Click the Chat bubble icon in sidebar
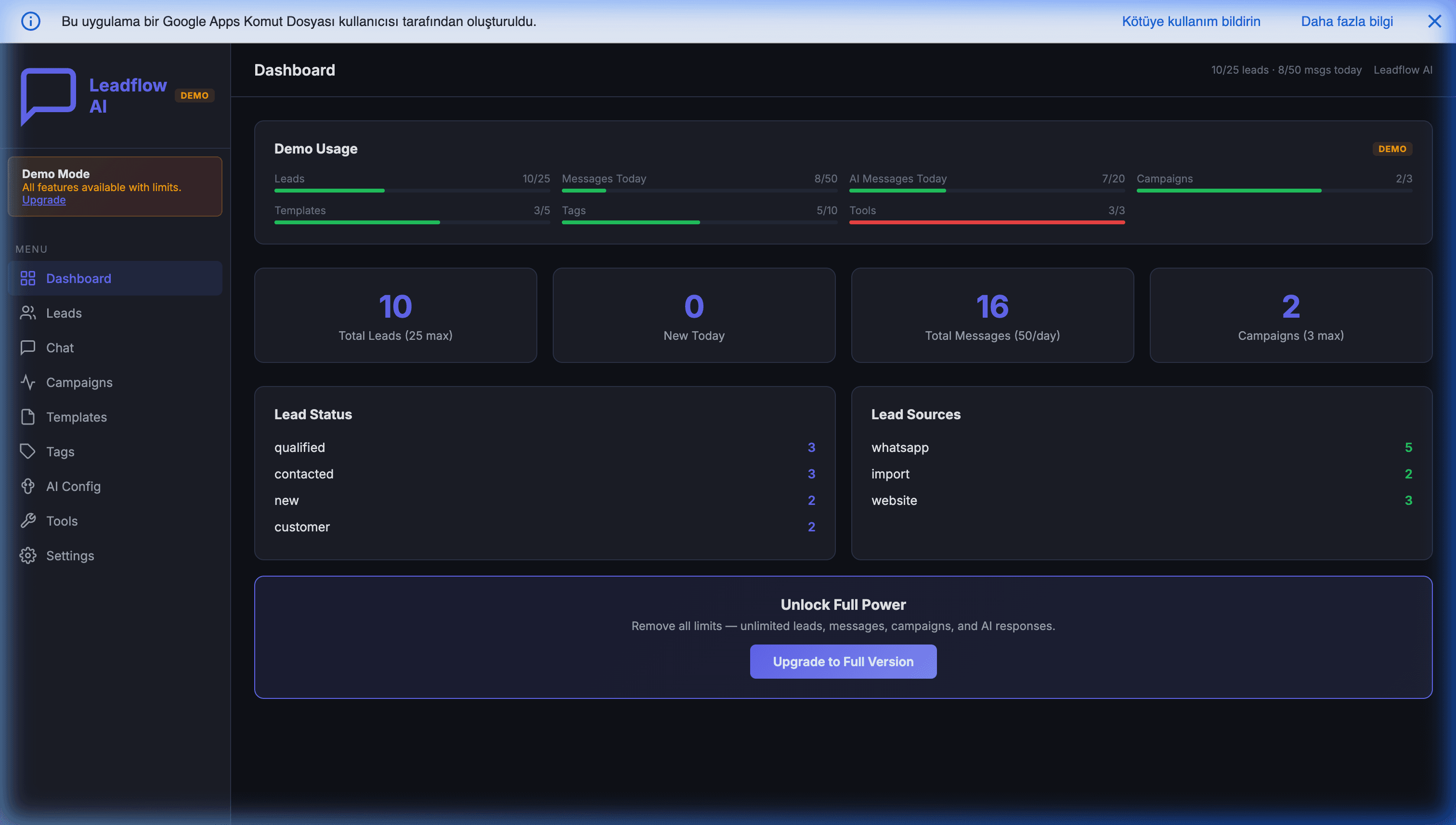The height and width of the screenshot is (825, 1456). [28, 348]
